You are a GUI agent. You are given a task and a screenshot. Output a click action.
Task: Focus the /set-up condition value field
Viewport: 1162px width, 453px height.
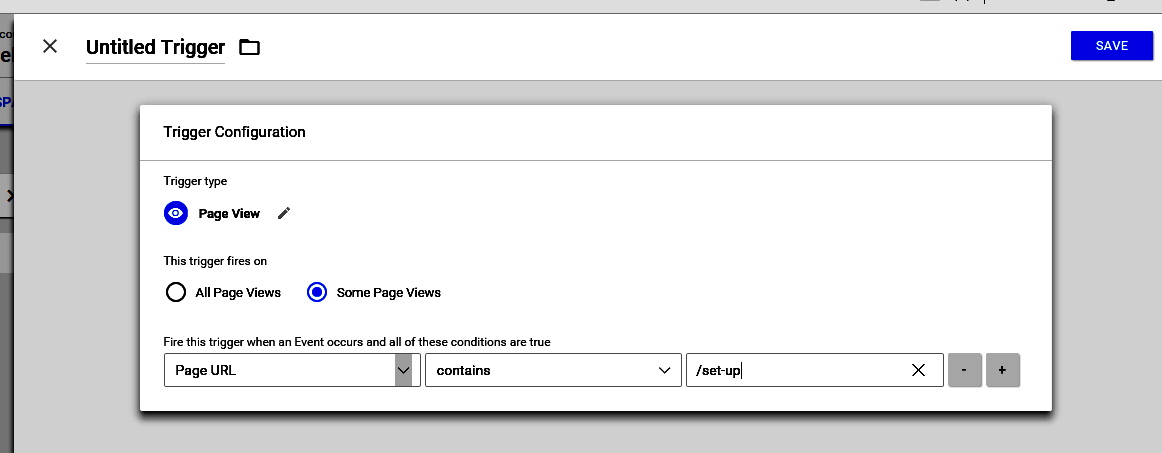795,370
